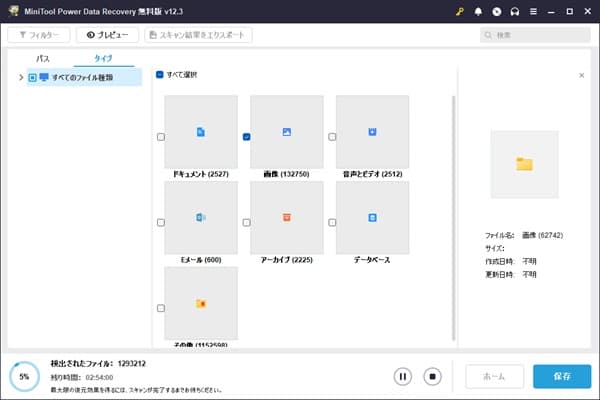This screenshot has height=400, width=600.
Task: Click the computer icon in the tree
Action: click(44, 77)
